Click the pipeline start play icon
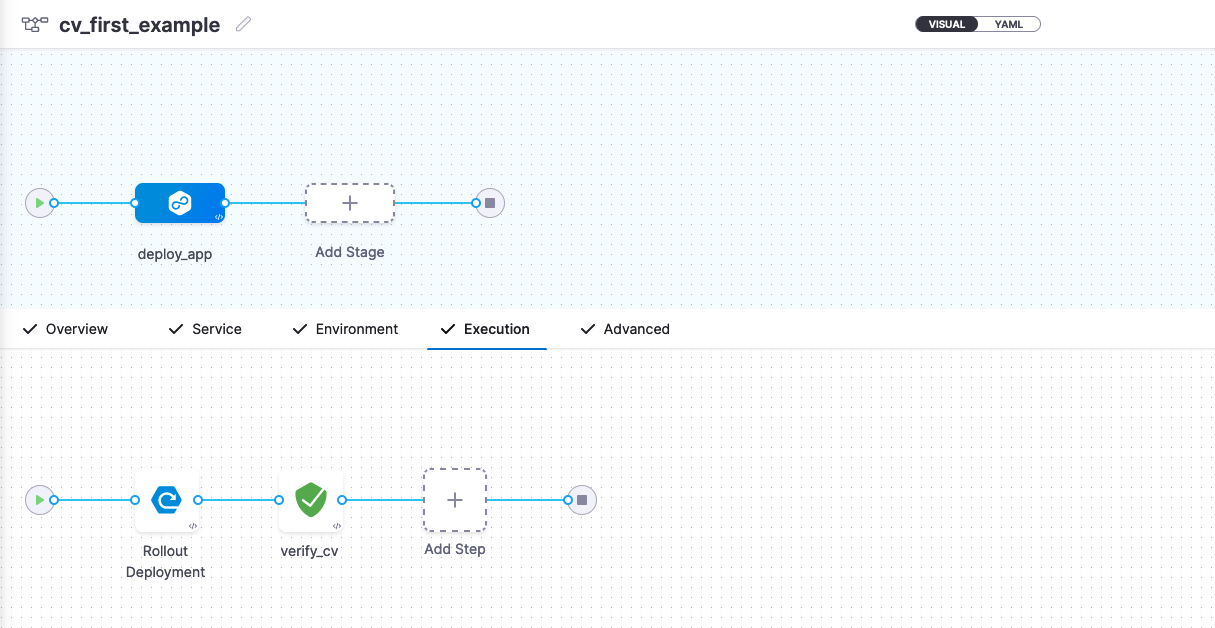 [x=39, y=203]
